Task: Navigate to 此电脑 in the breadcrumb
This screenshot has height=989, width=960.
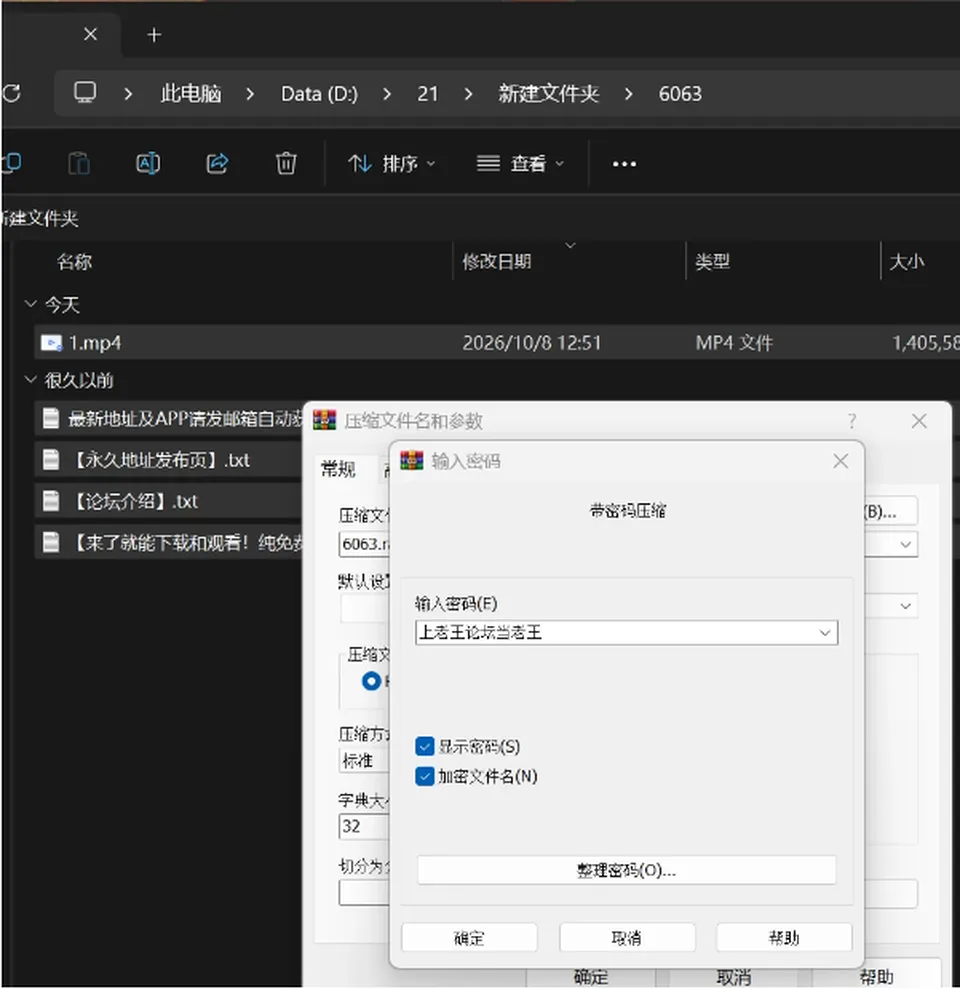Action: 190,93
